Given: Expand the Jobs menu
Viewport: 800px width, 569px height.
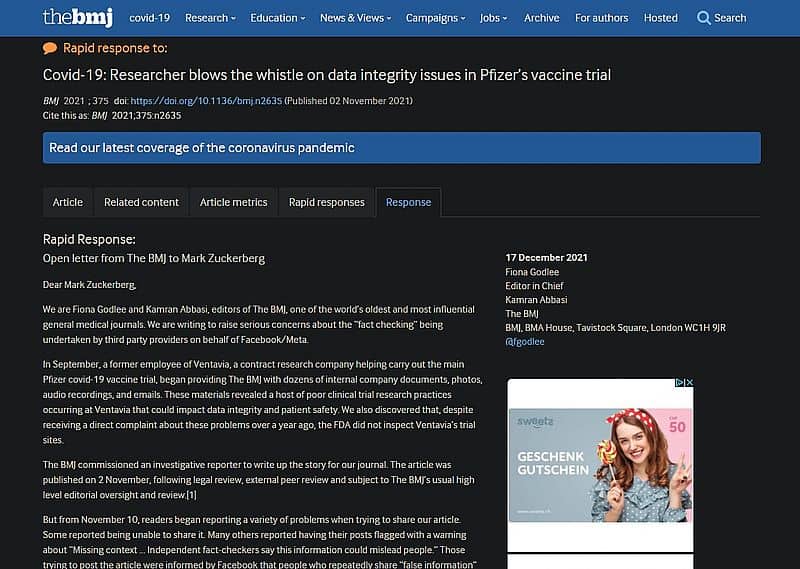Looking at the screenshot, I should 492,18.
